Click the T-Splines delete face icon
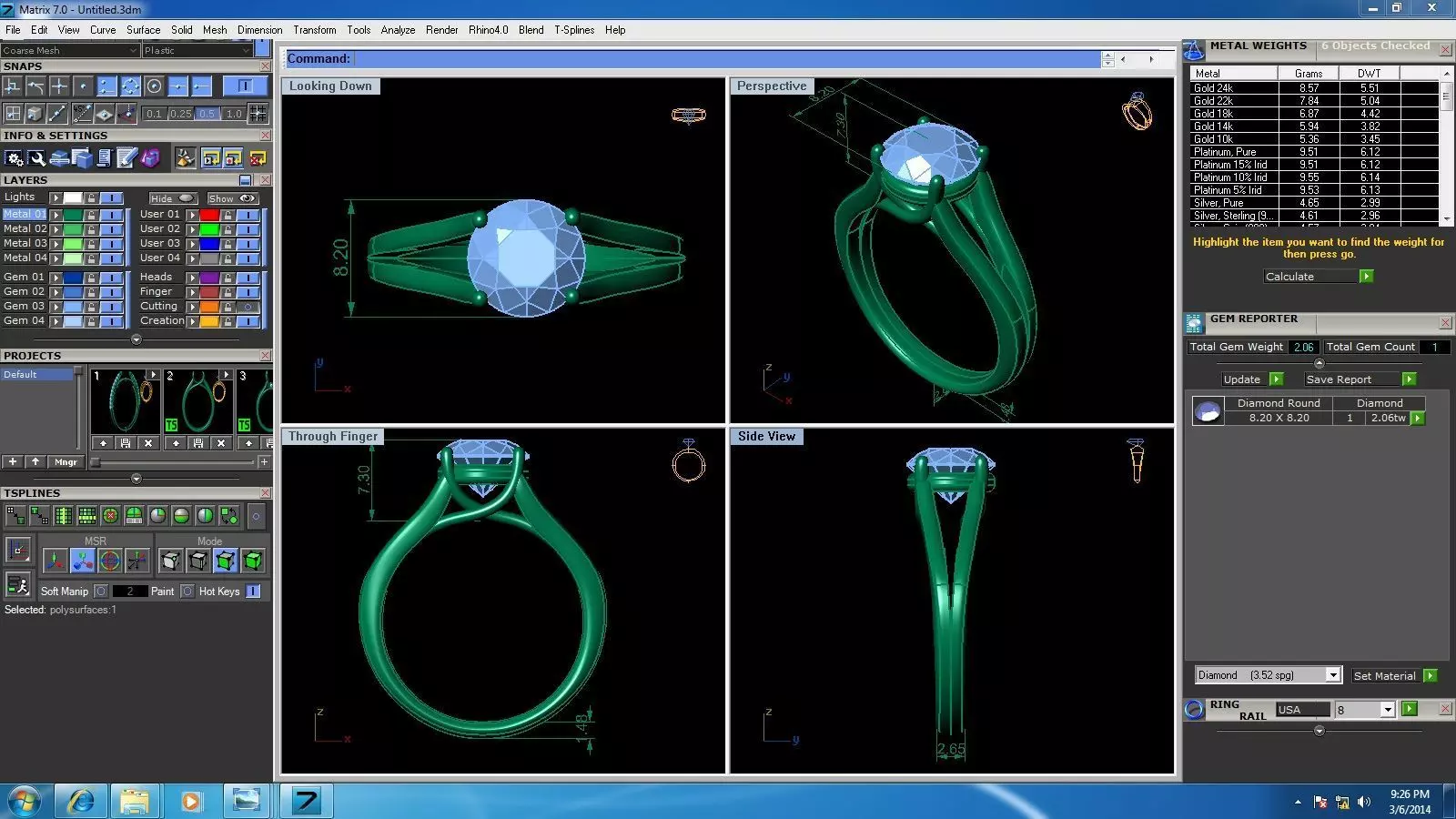This screenshot has height=819, width=1456. (x=110, y=516)
